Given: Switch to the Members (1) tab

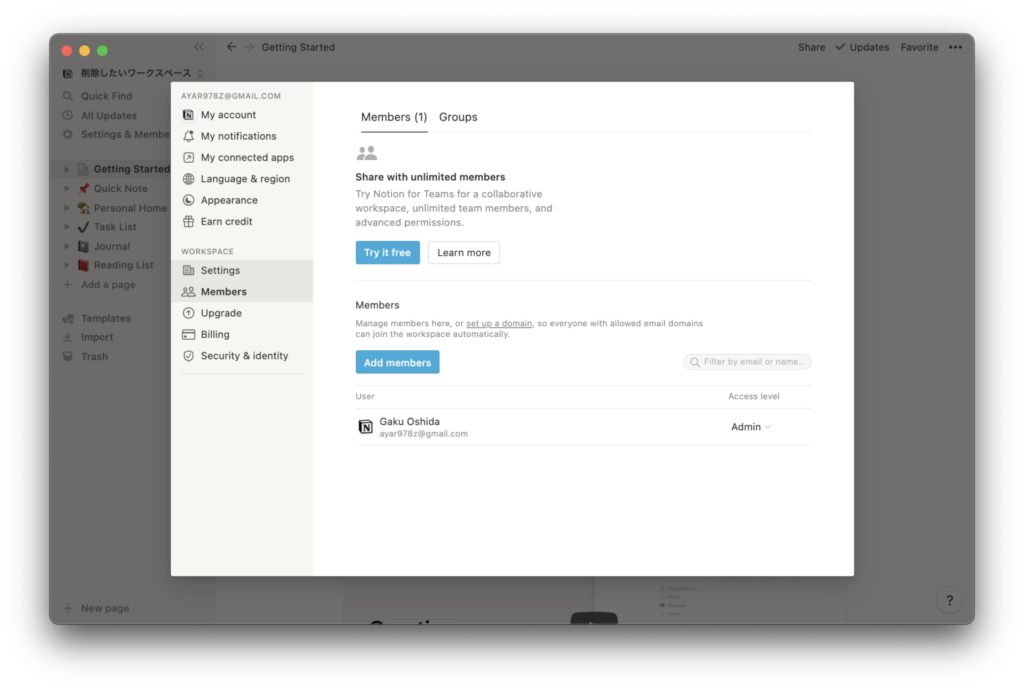Looking at the screenshot, I should coord(394,118).
